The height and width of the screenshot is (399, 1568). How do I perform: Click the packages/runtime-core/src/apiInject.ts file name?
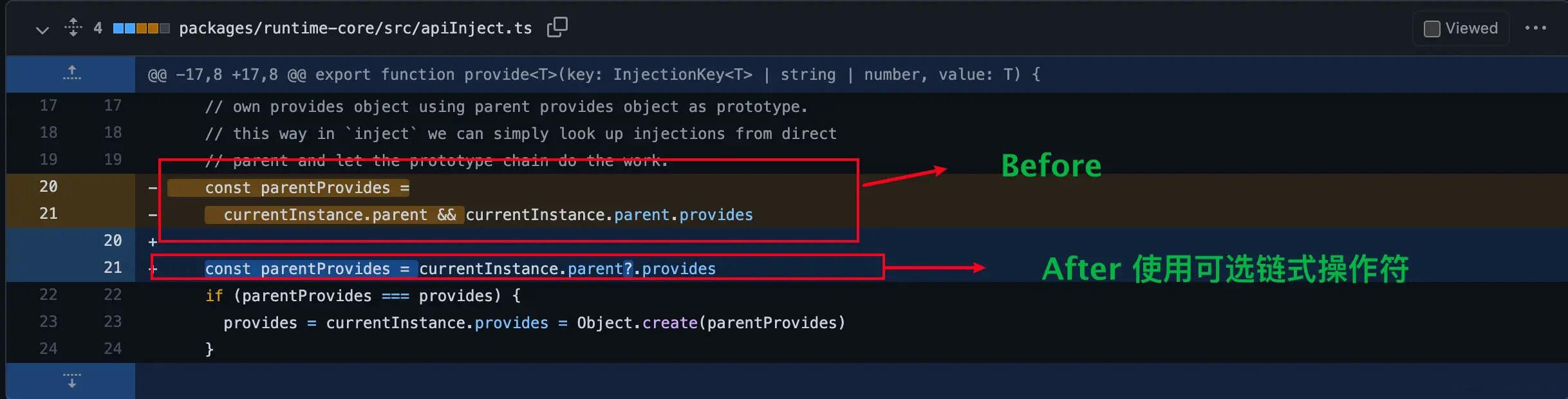pos(355,28)
